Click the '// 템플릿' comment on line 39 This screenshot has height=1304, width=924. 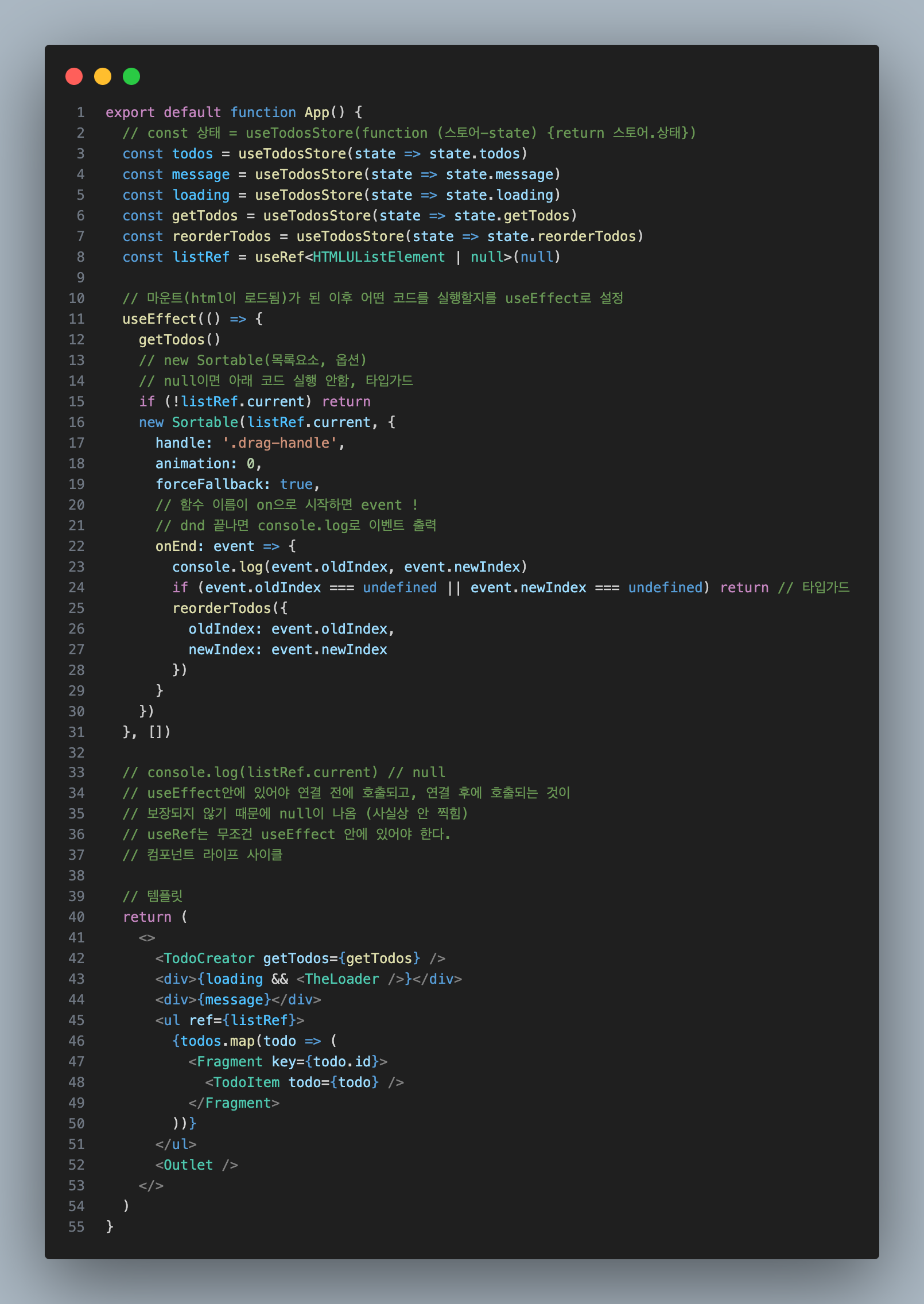pos(153,896)
